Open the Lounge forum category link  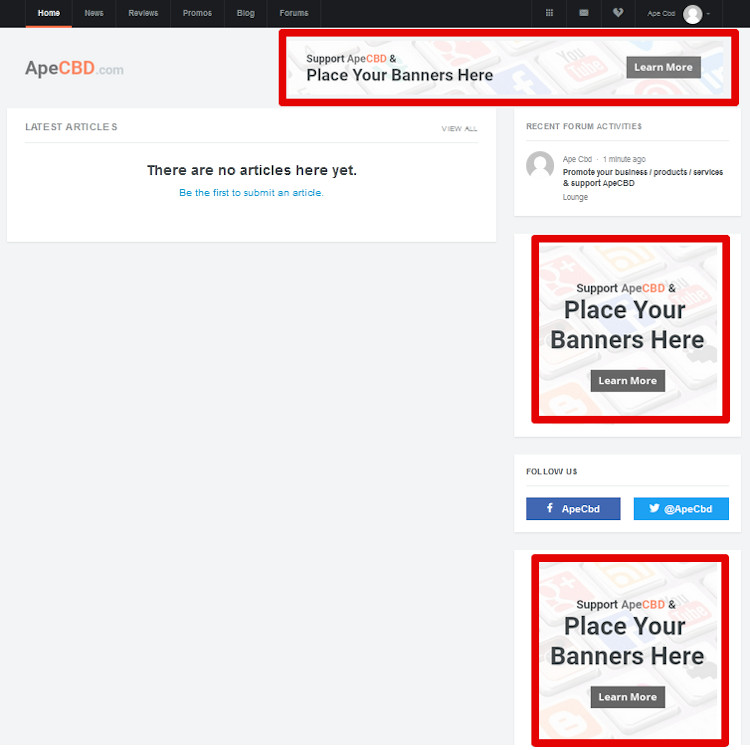[x=575, y=197]
